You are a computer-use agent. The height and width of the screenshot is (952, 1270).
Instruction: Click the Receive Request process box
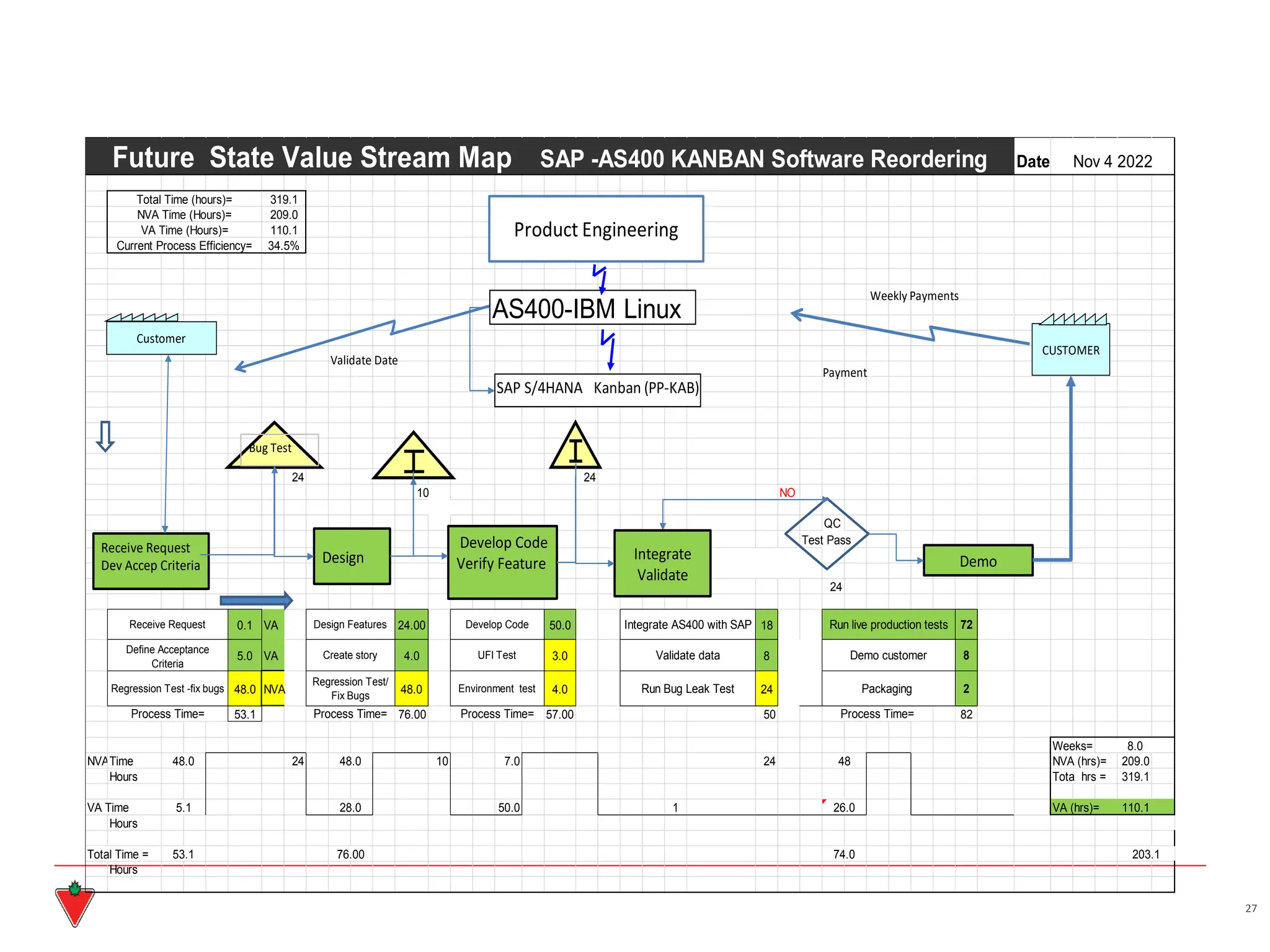pos(151,561)
